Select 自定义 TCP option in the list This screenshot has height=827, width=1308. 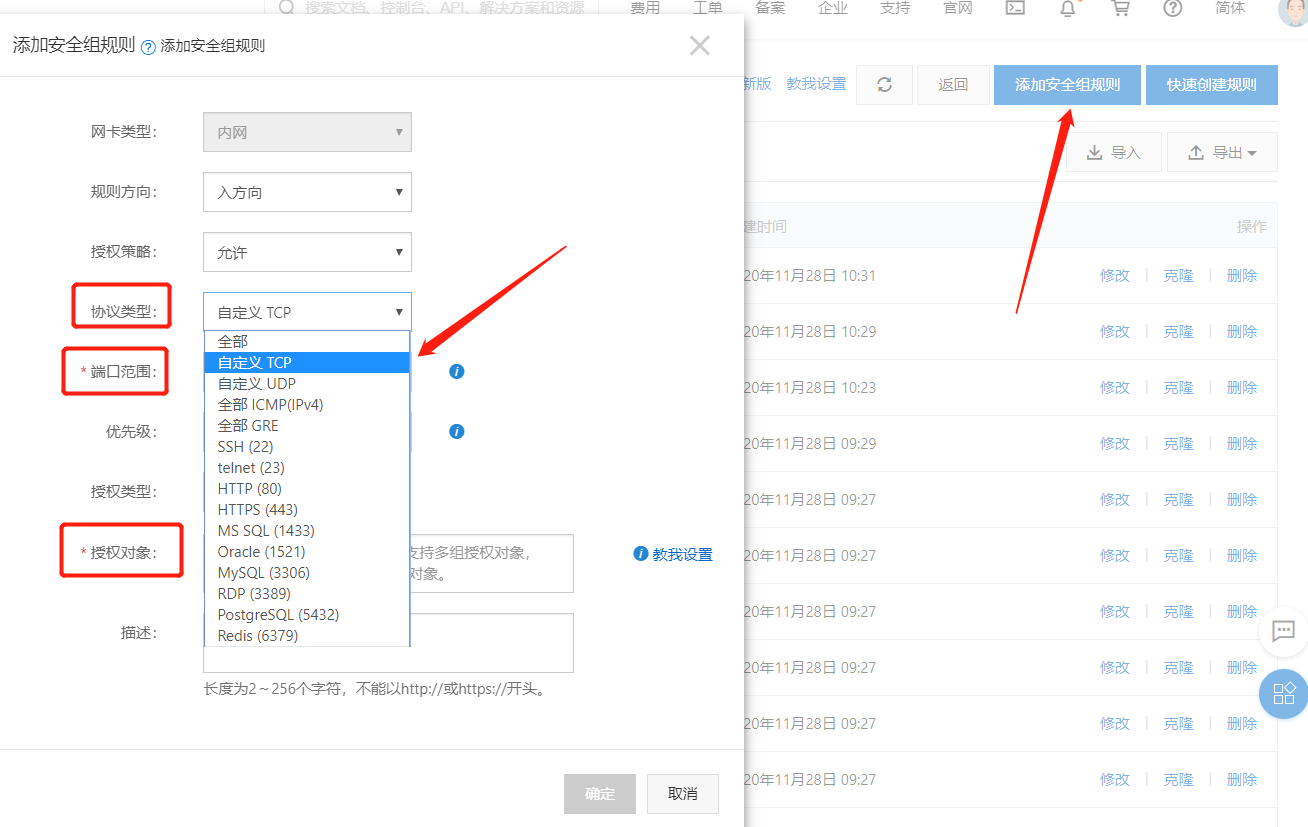[x=307, y=362]
